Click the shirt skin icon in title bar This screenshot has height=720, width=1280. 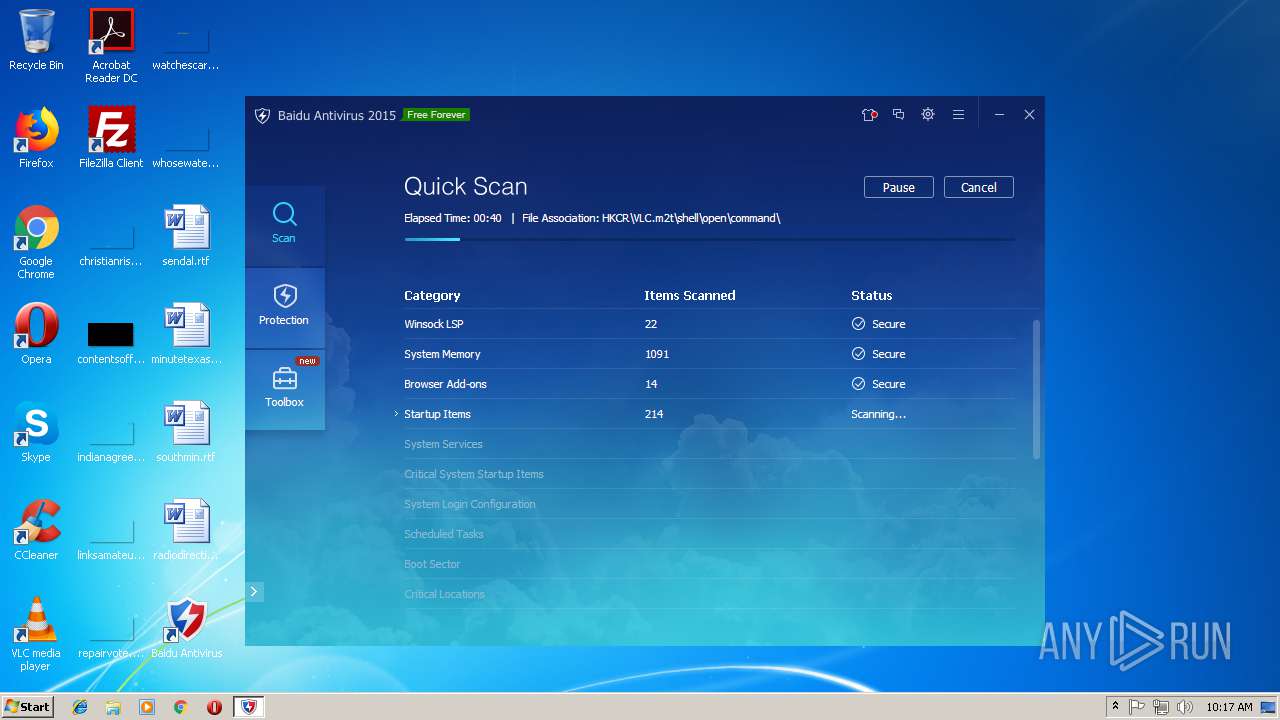(x=869, y=115)
